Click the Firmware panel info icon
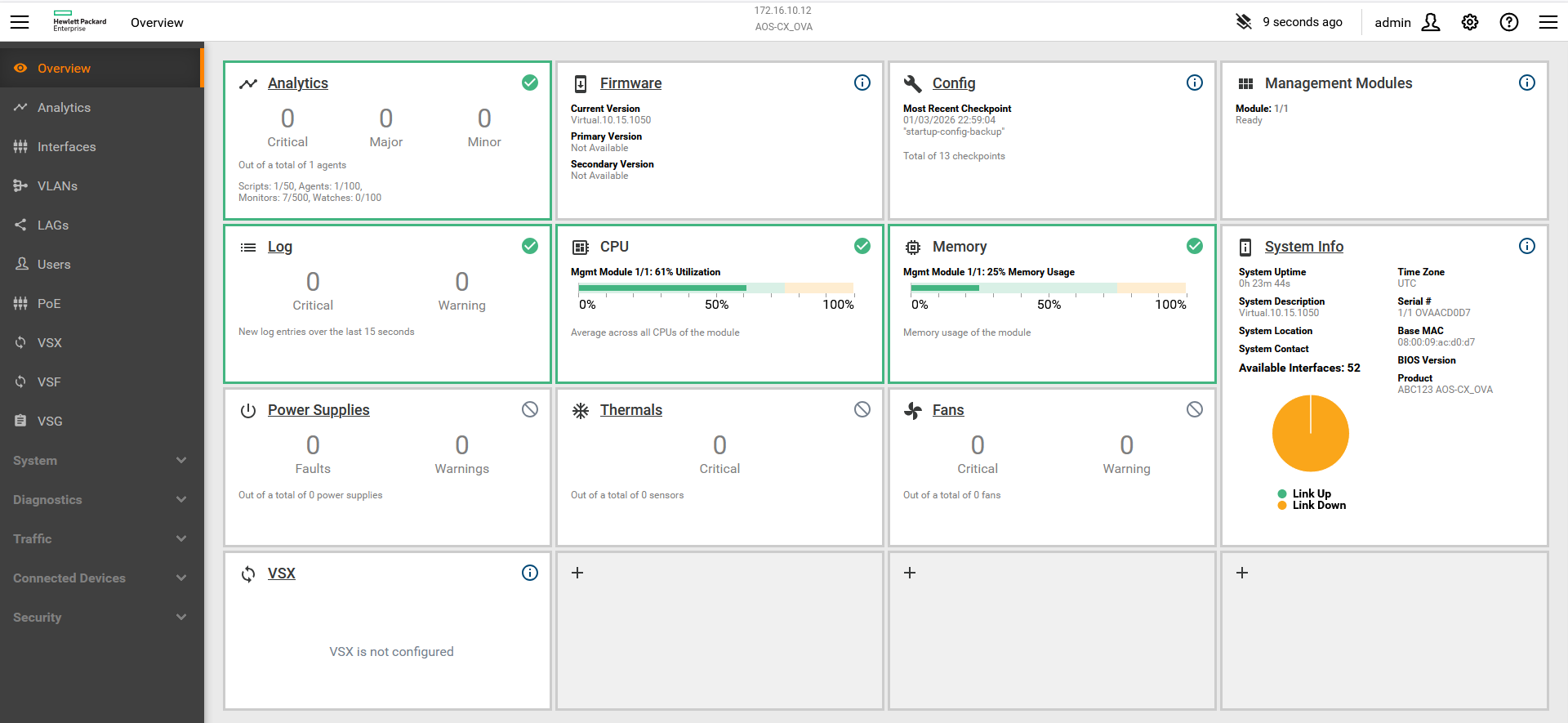This screenshot has height=723, width=1568. tap(862, 83)
